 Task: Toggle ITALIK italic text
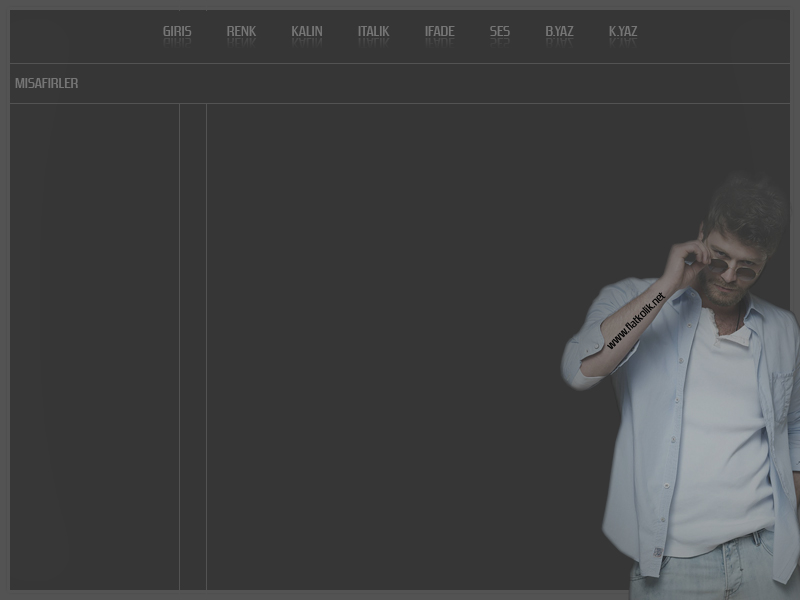pyautogui.click(x=373, y=31)
